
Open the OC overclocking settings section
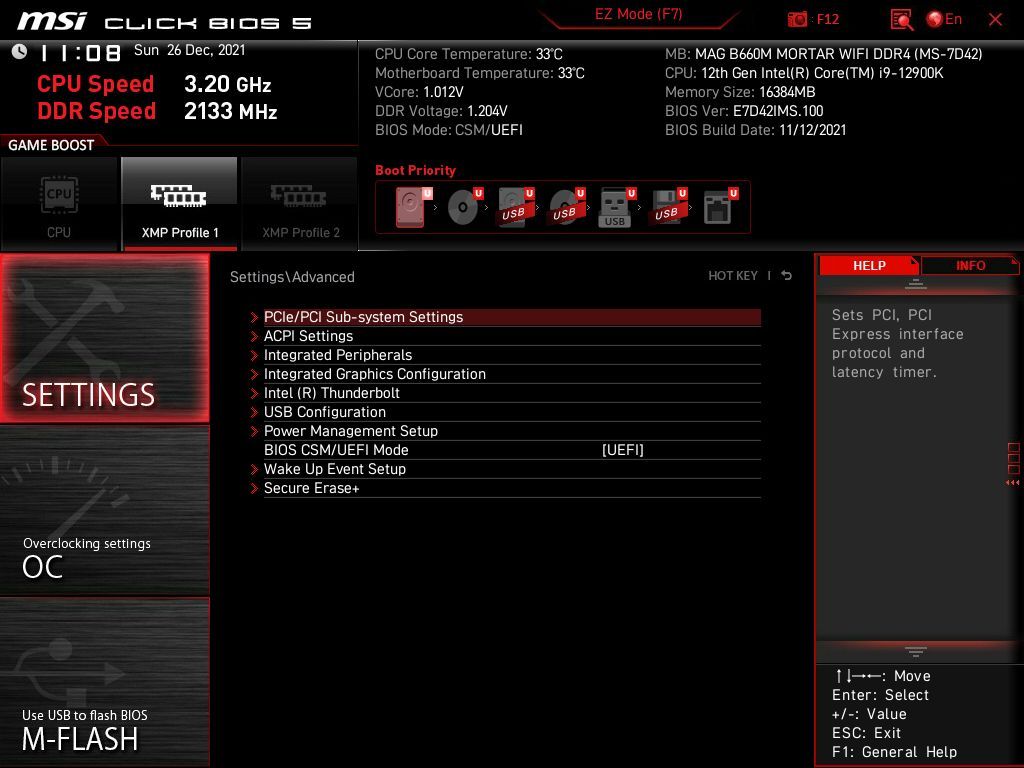(105, 510)
